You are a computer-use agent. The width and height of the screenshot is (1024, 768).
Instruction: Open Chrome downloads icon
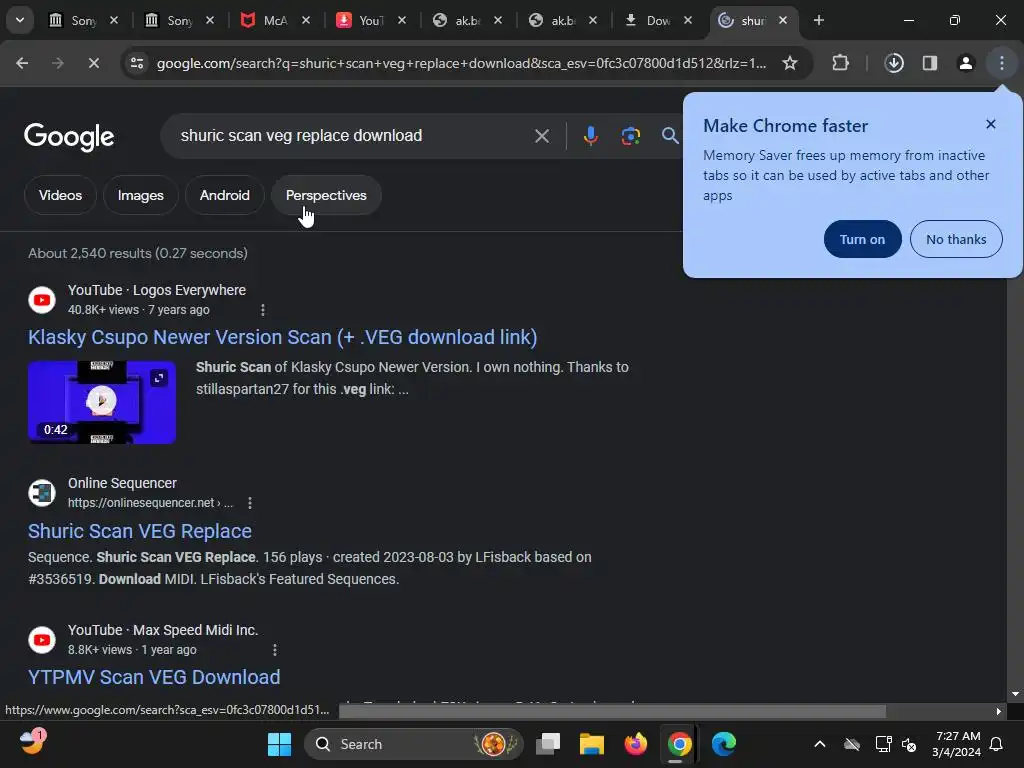894,63
